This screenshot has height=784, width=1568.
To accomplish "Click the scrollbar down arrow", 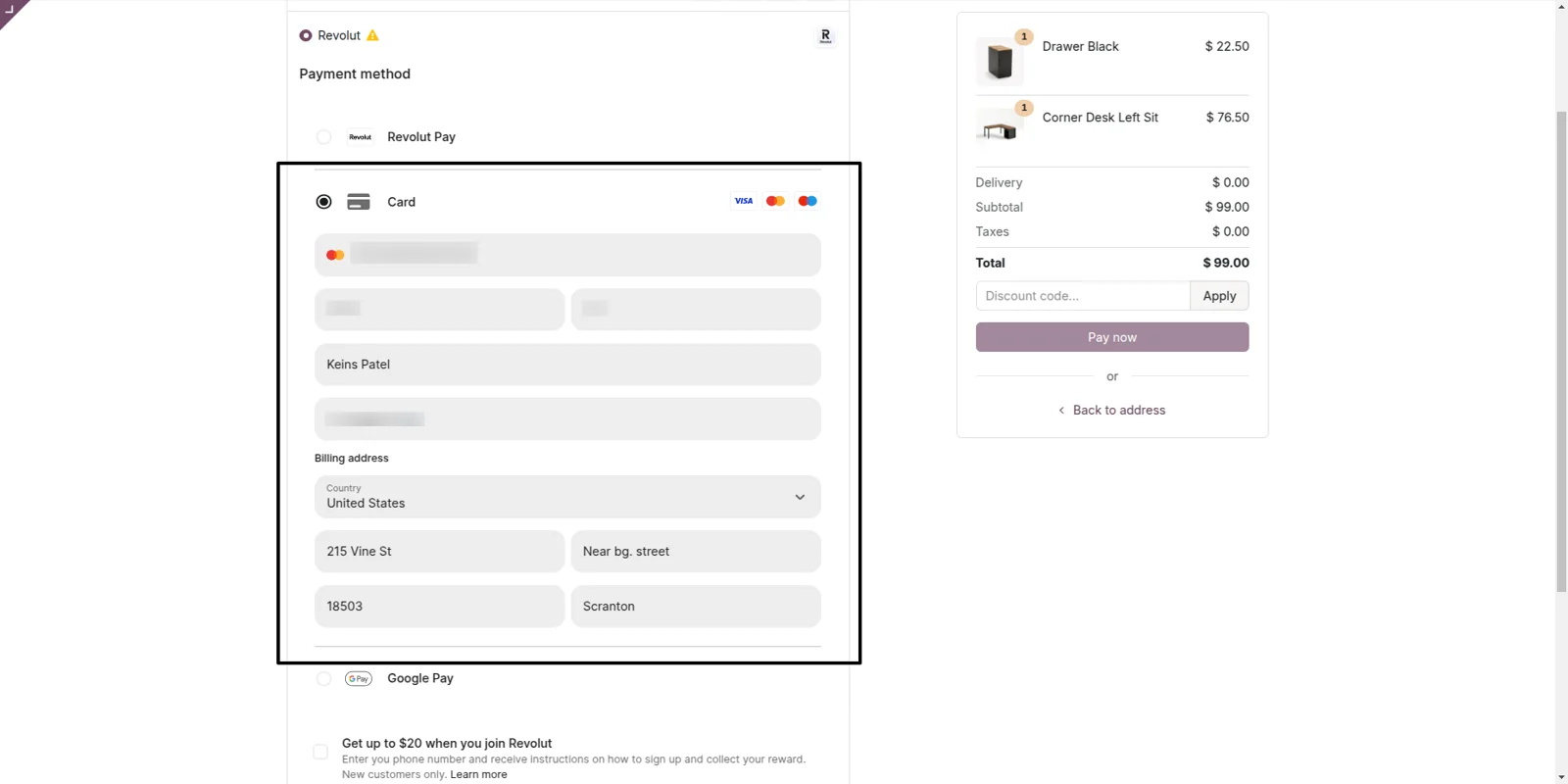I will (1561, 777).
